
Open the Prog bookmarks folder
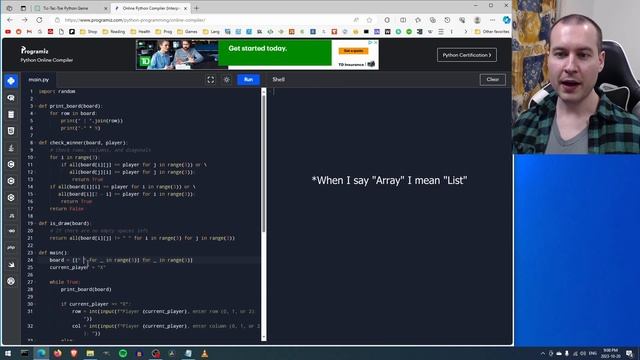(164, 31)
